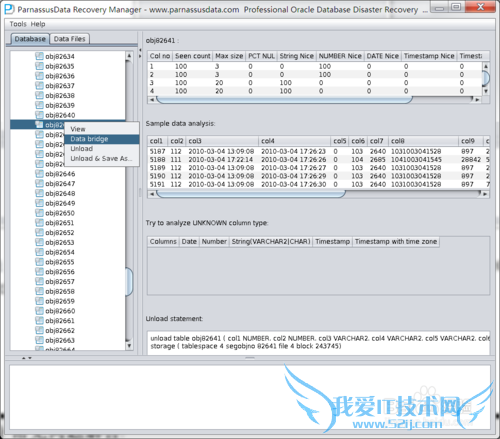Viewport: 500px width, 439px height.
Task: Select obj82662 in the object tree
Action: pos(60,330)
